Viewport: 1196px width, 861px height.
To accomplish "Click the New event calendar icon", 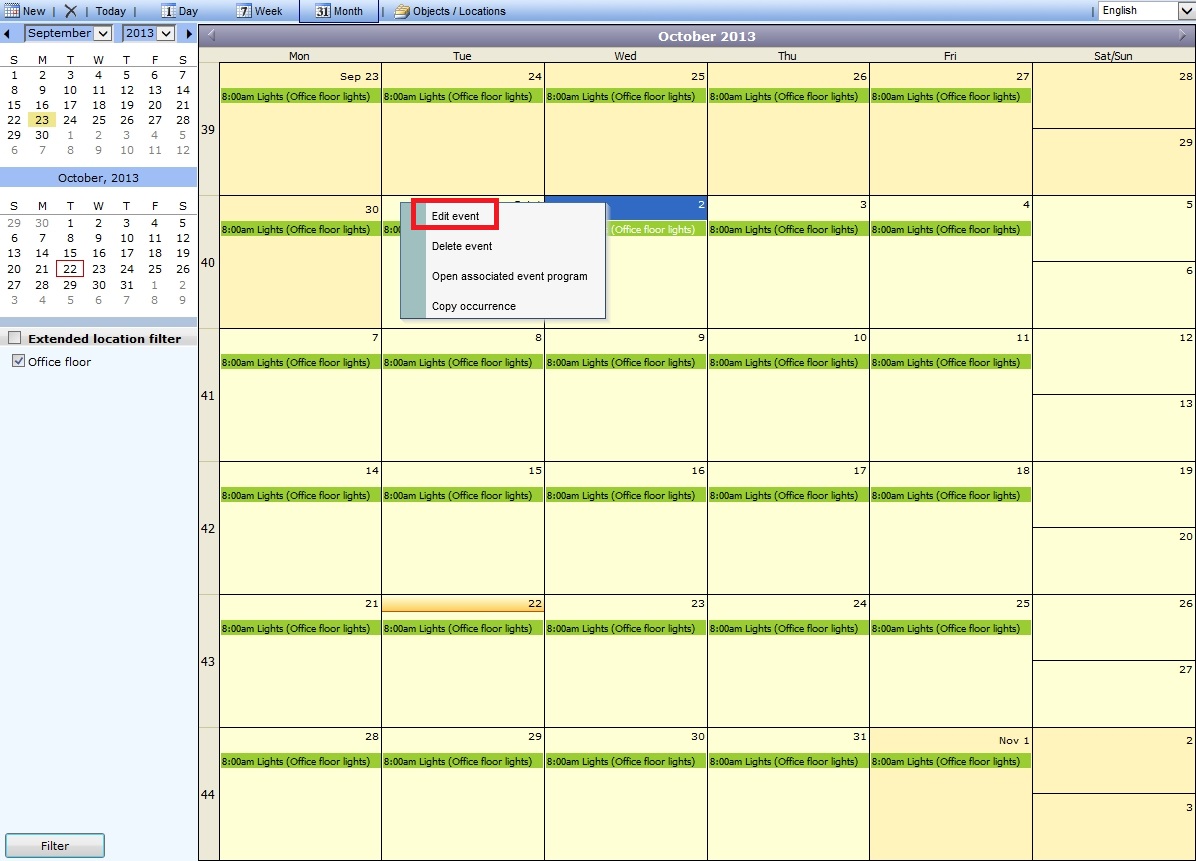I will pyautogui.click(x=13, y=11).
